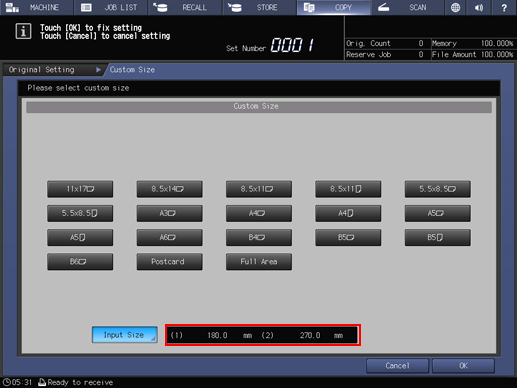Choose the 5.5x8.5 landscape size
This screenshot has height=388, width=517.
[x=438, y=189]
